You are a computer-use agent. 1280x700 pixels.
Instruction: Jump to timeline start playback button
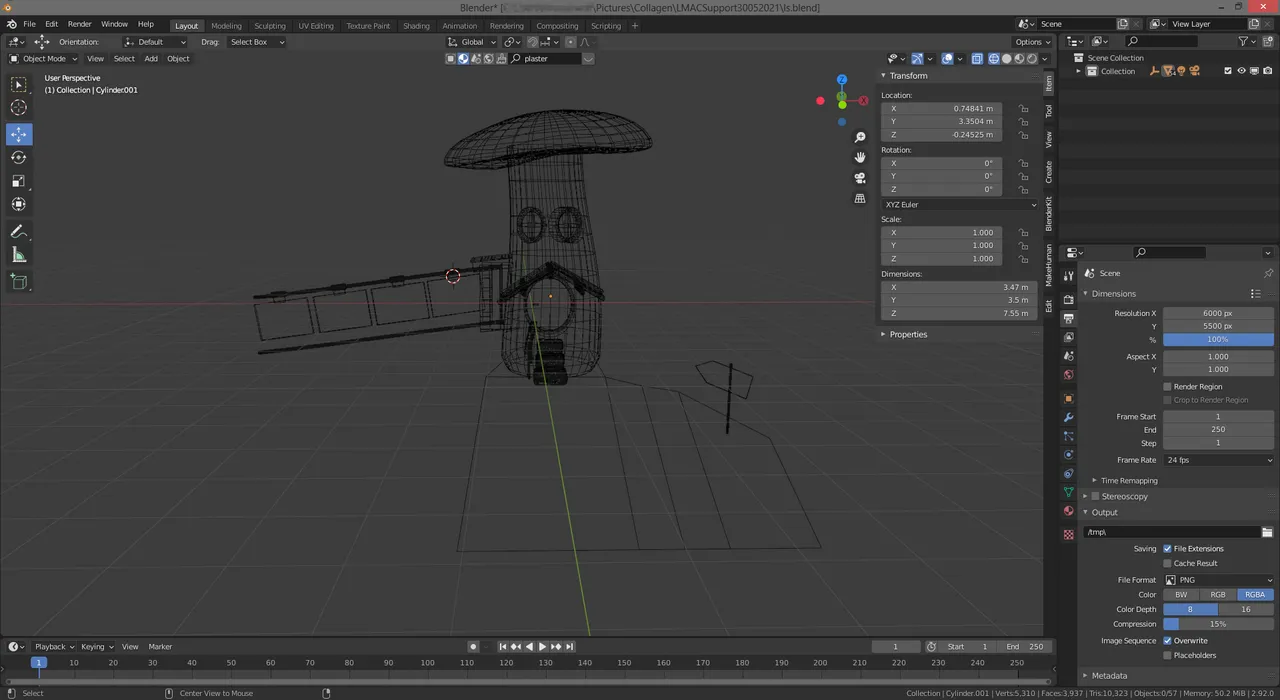[503, 647]
